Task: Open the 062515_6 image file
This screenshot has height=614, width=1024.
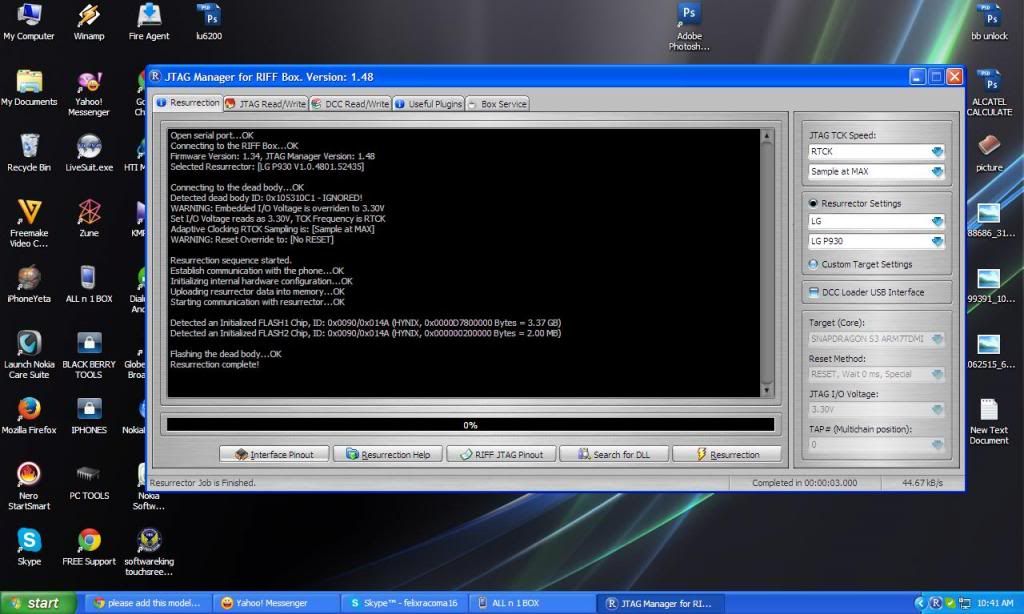Action: [989, 350]
